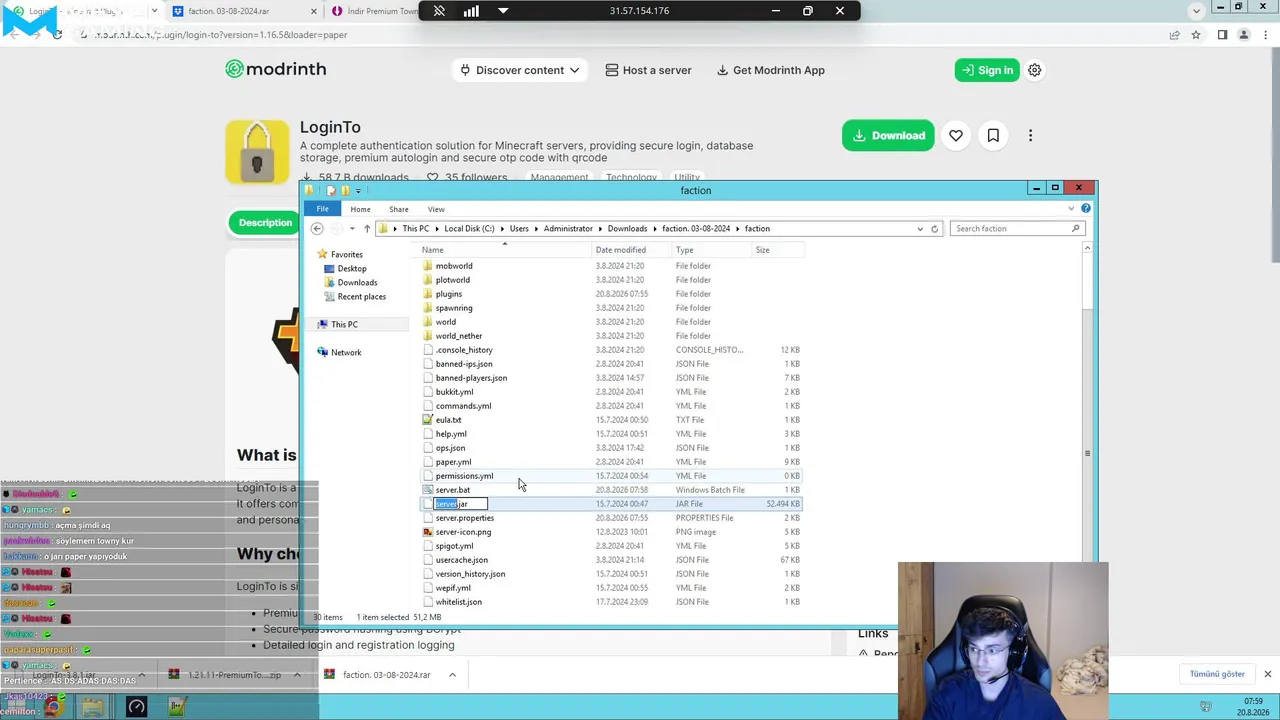The image size is (1280, 720).
Task: Open browser share icon in address bar
Action: (1174, 35)
